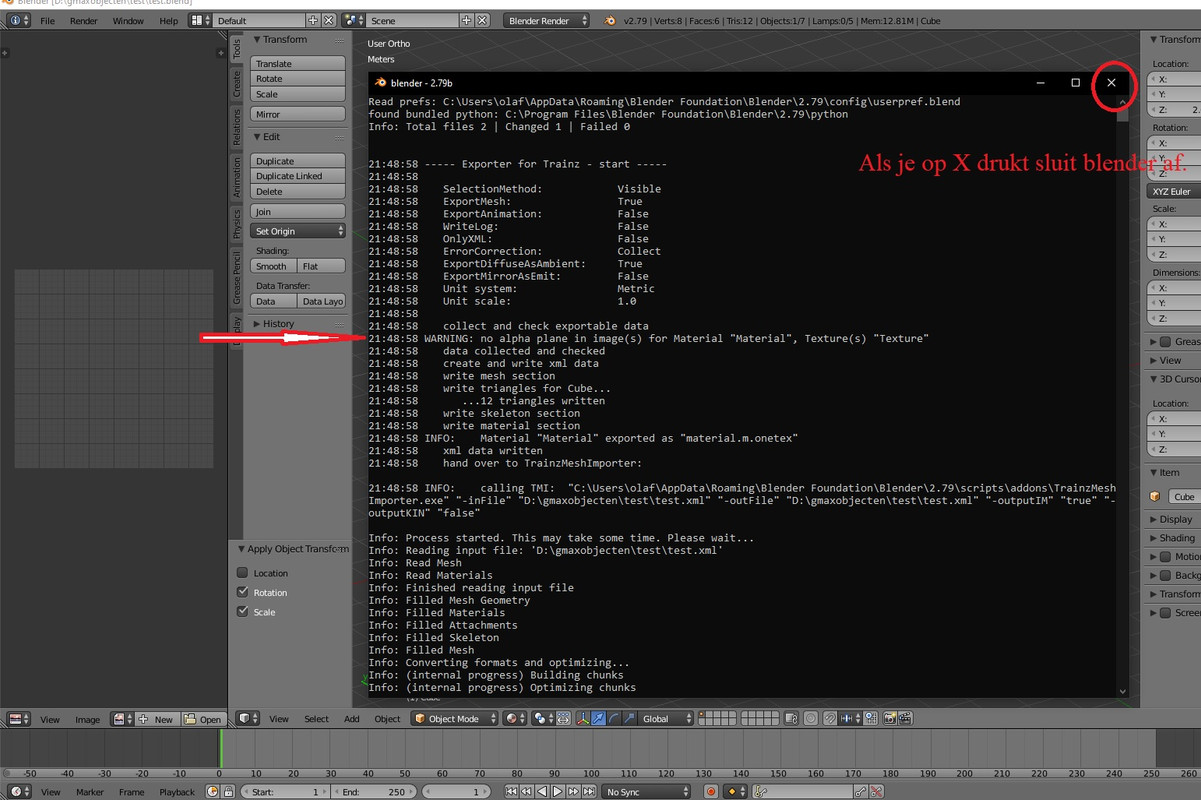The height and width of the screenshot is (800, 1201).
Task: Uncheck Scale in Apply Object Transform
Action: [x=242, y=611]
